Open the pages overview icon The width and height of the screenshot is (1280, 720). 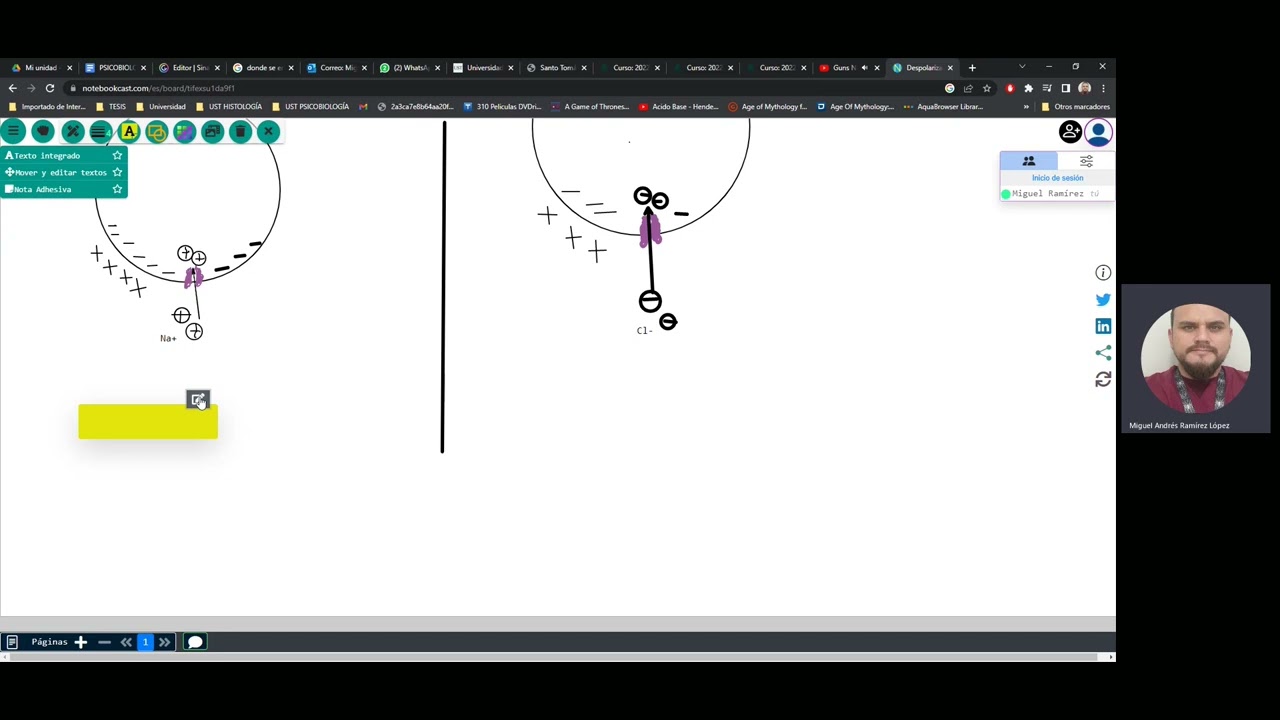point(12,642)
